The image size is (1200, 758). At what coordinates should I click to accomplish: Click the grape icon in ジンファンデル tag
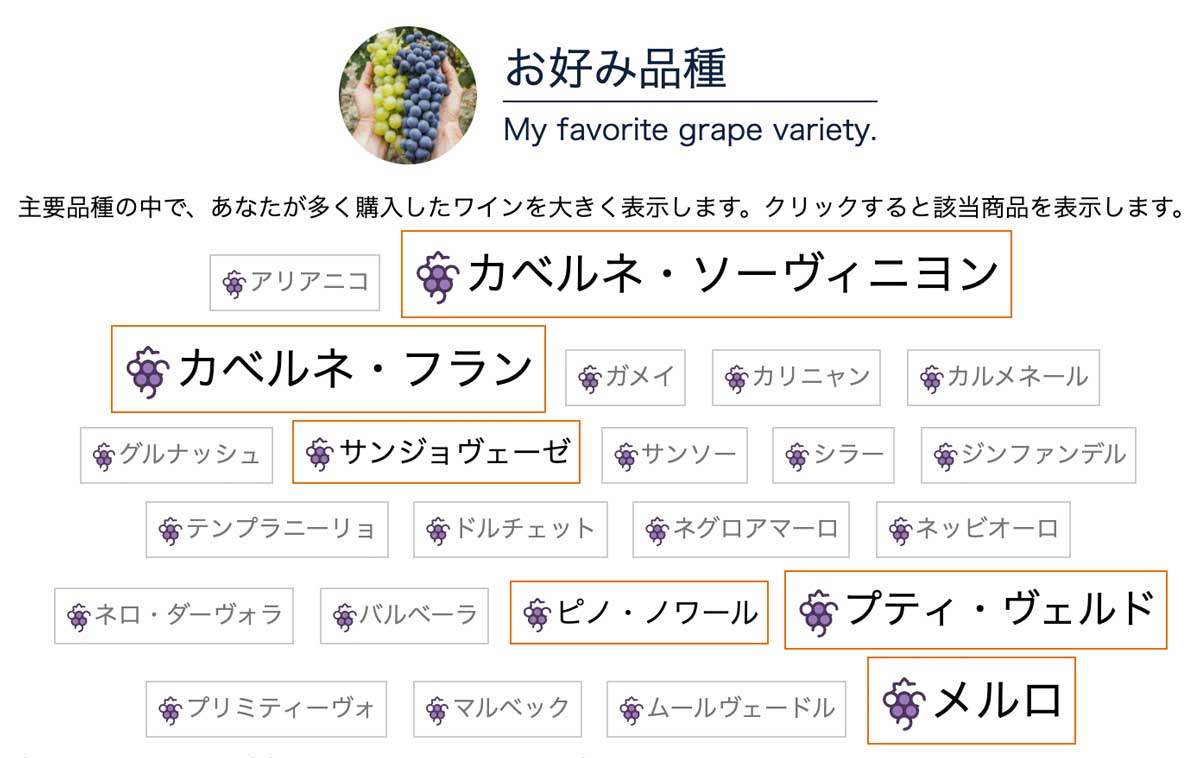pos(945,457)
